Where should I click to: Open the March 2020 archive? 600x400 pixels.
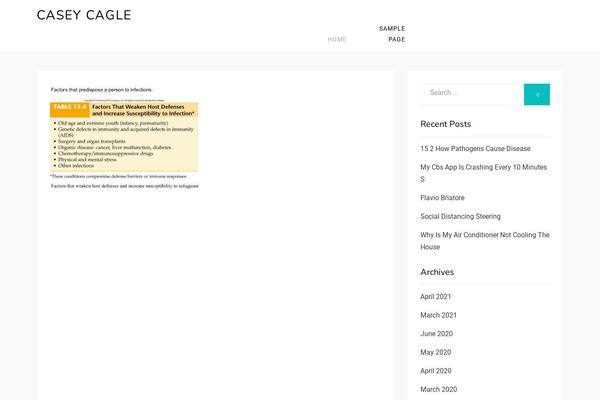point(439,389)
